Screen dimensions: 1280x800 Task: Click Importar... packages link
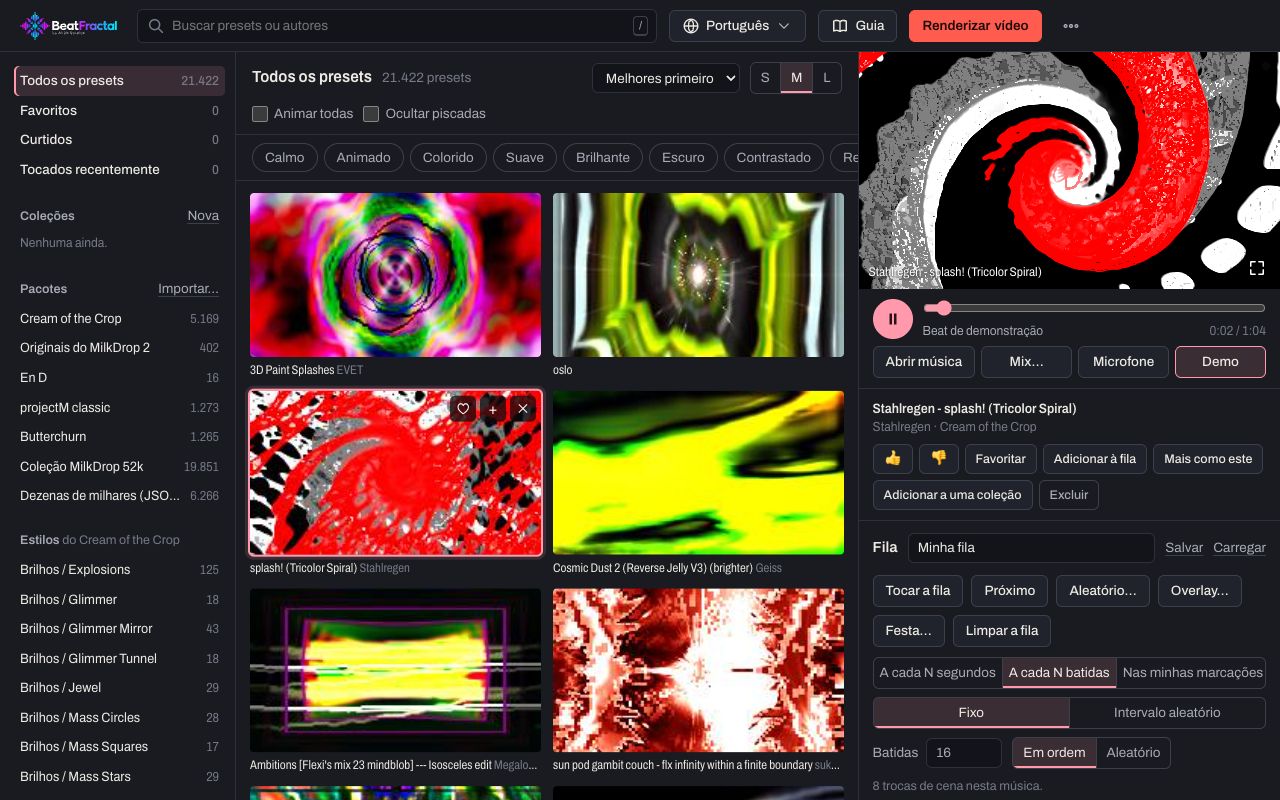pyautogui.click(x=188, y=289)
